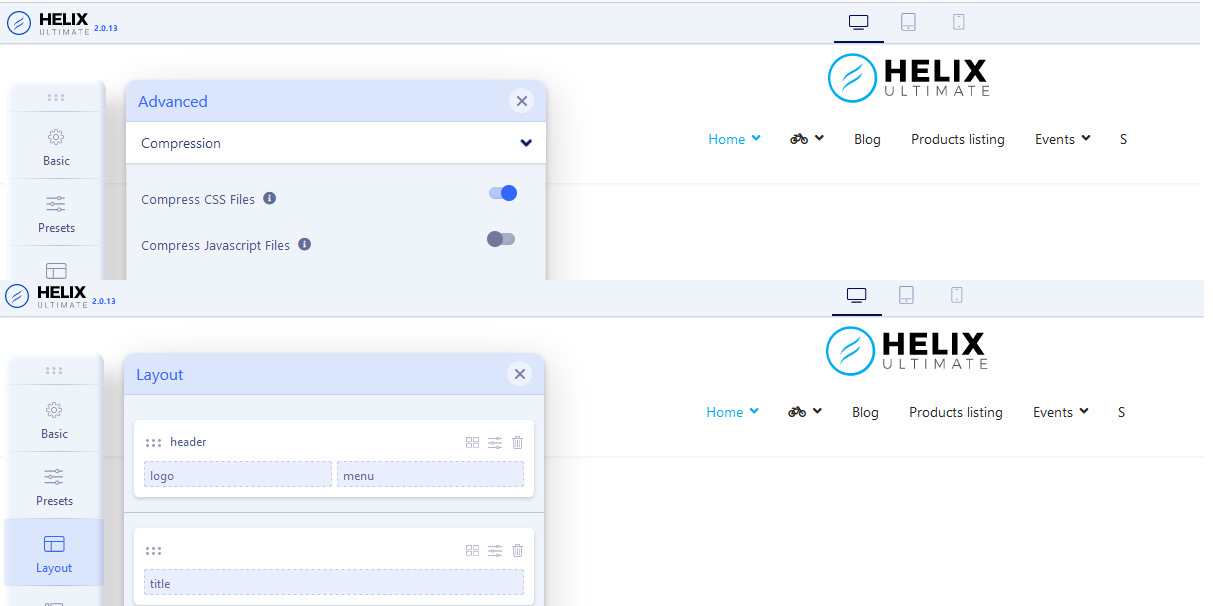
Task: Click the Compress CSS Files label
Action: [198, 199]
